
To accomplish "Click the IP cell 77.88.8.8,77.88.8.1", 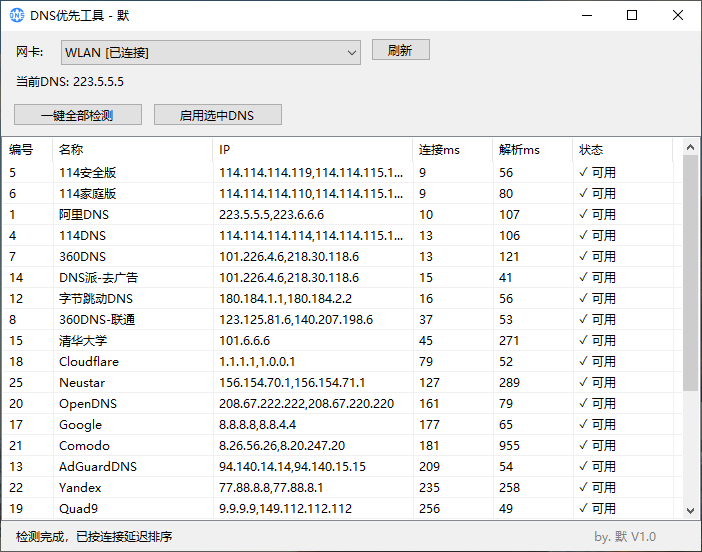I will click(x=271, y=488).
